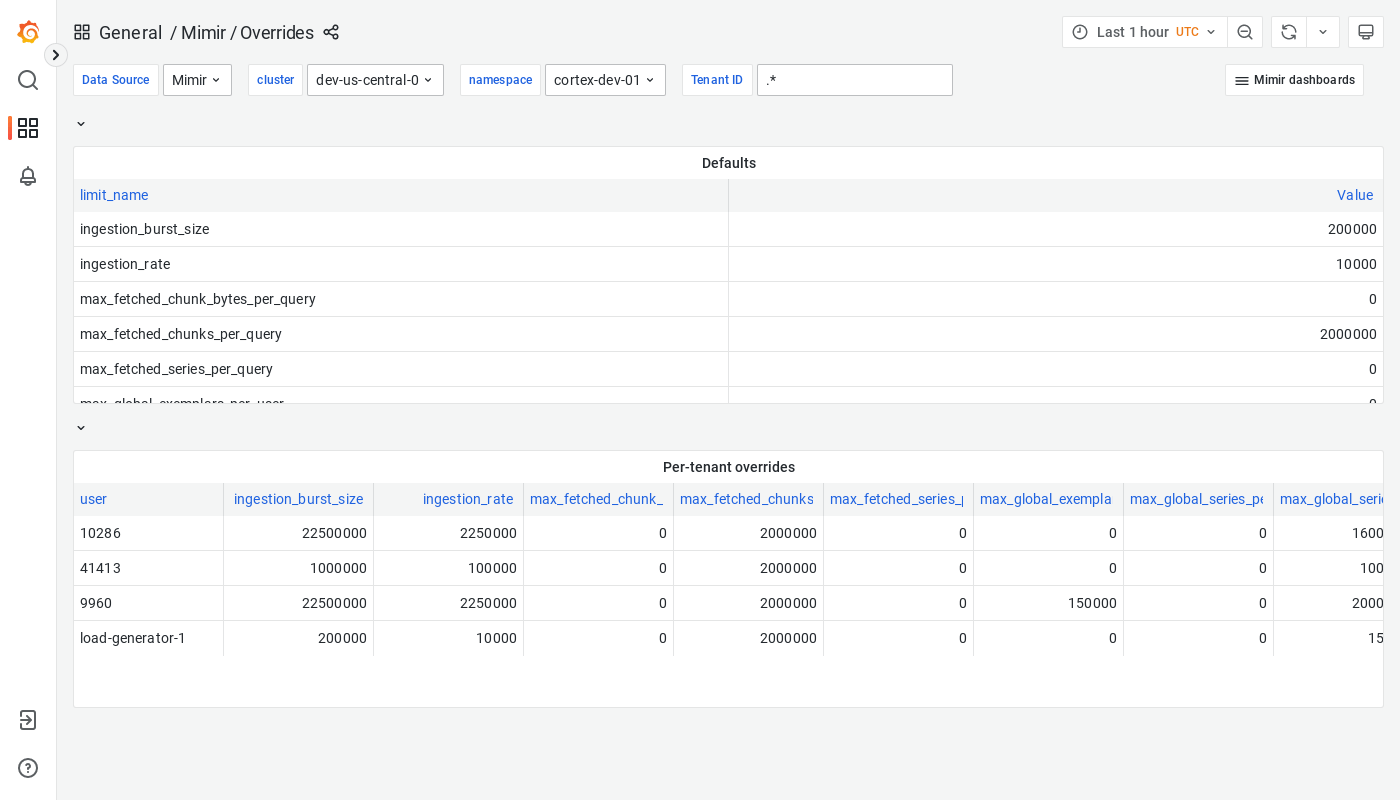Zoom out the time range with magnifier icon
Viewport: 1400px width, 800px height.
pyautogui.click(x=1245, y=32)
